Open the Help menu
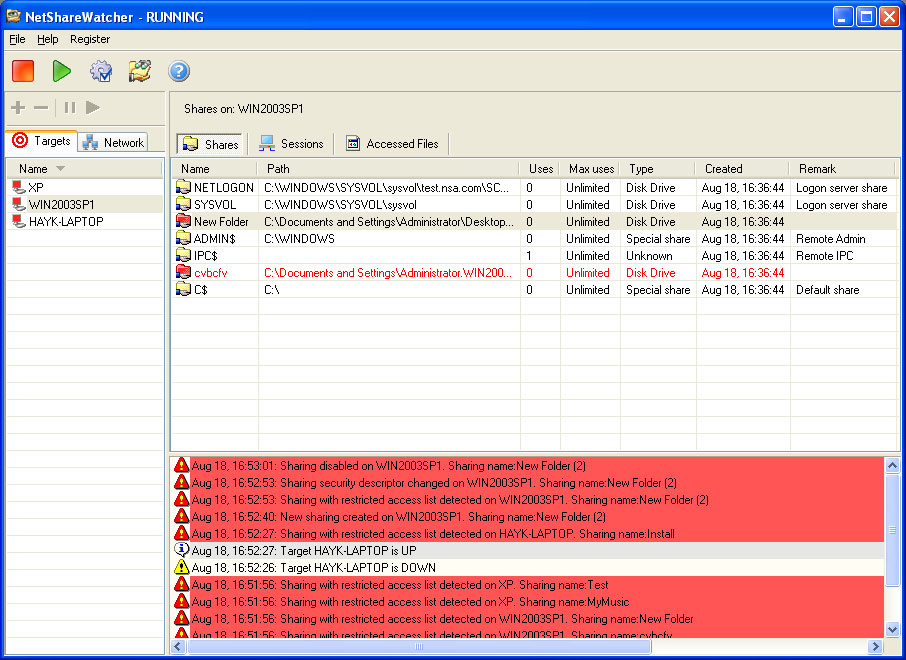This screenshot has width=906, height=660. tap(47, 39)
